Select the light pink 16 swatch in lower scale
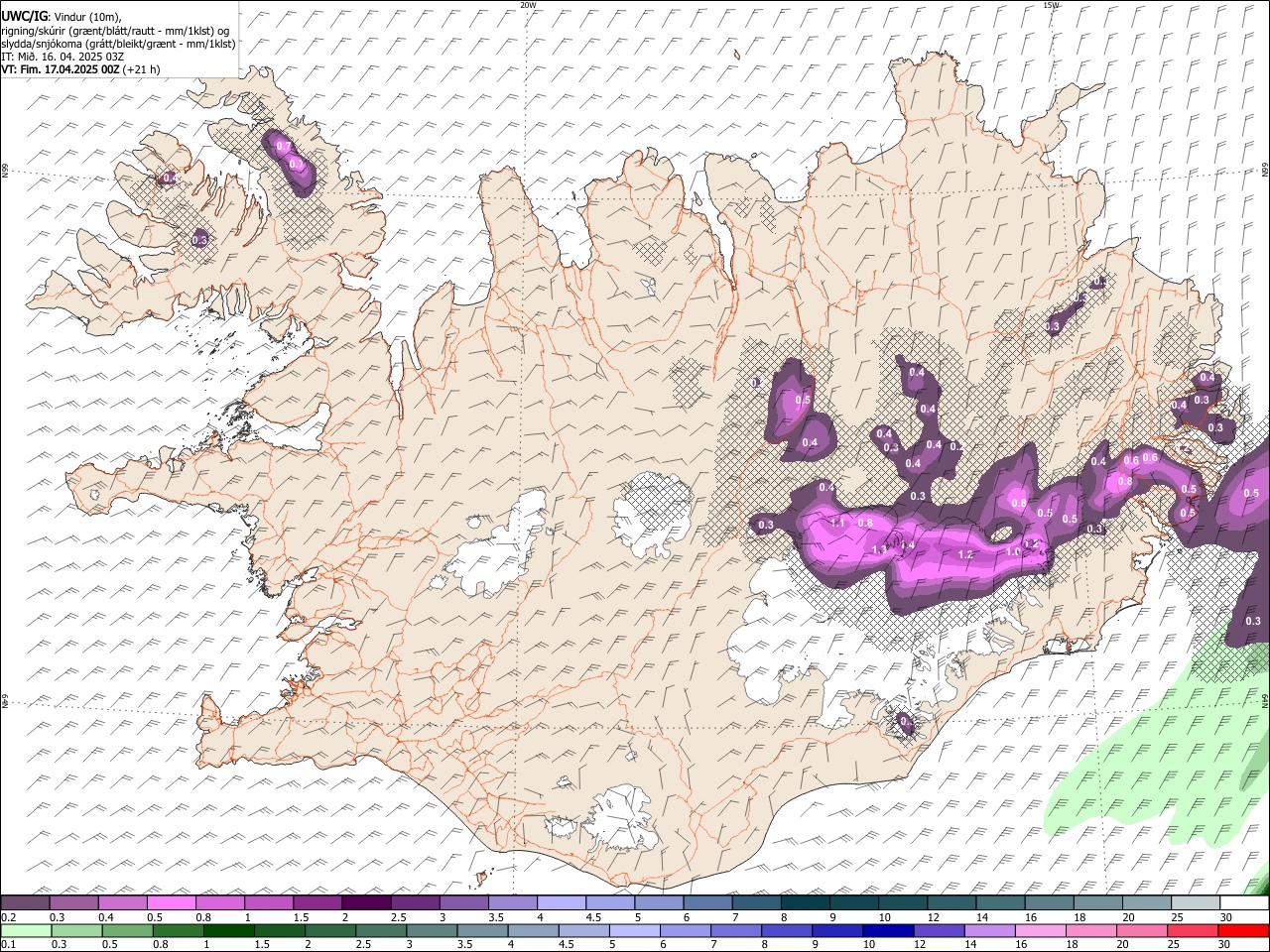Viewport: 1270px width, 952px height. pos(1040,930)
